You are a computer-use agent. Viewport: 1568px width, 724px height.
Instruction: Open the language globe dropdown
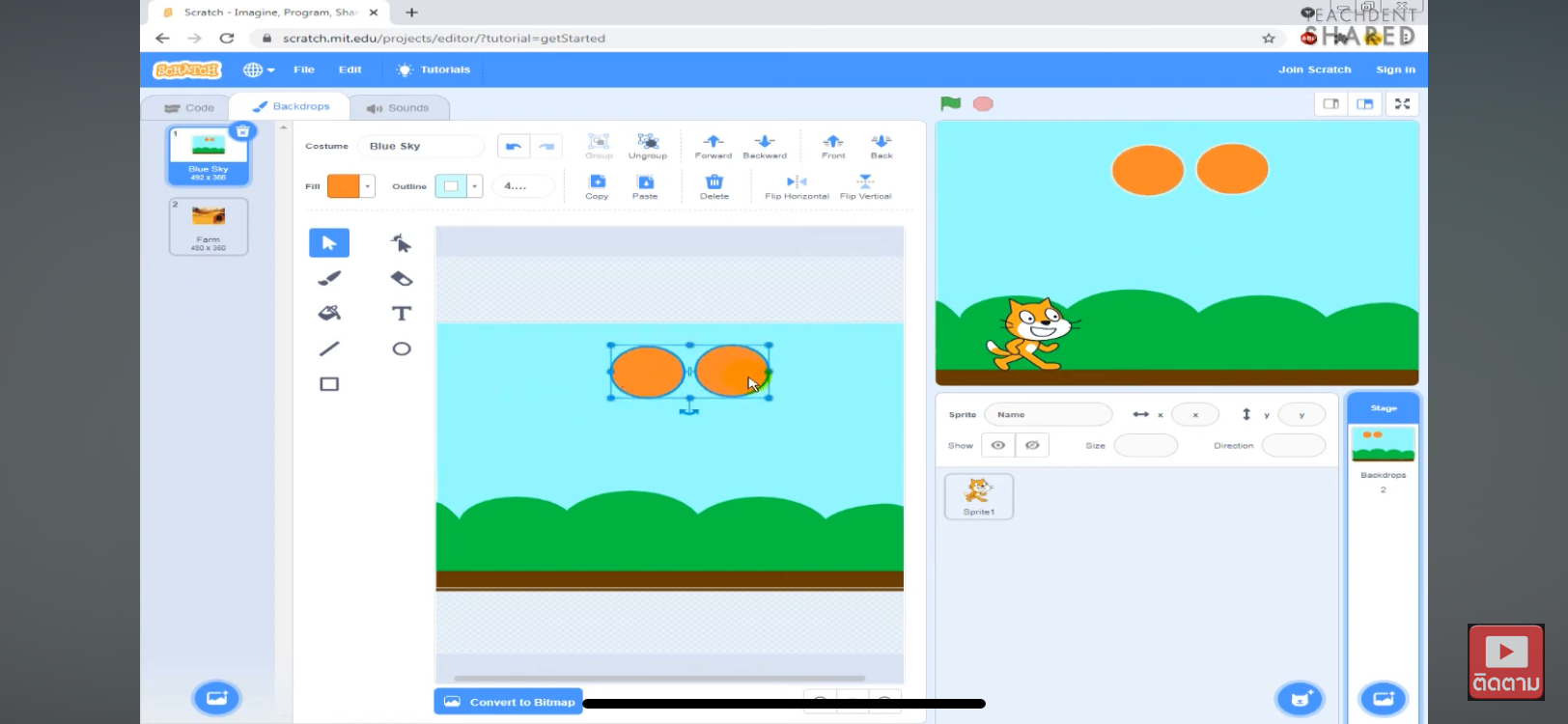(259, 70)
